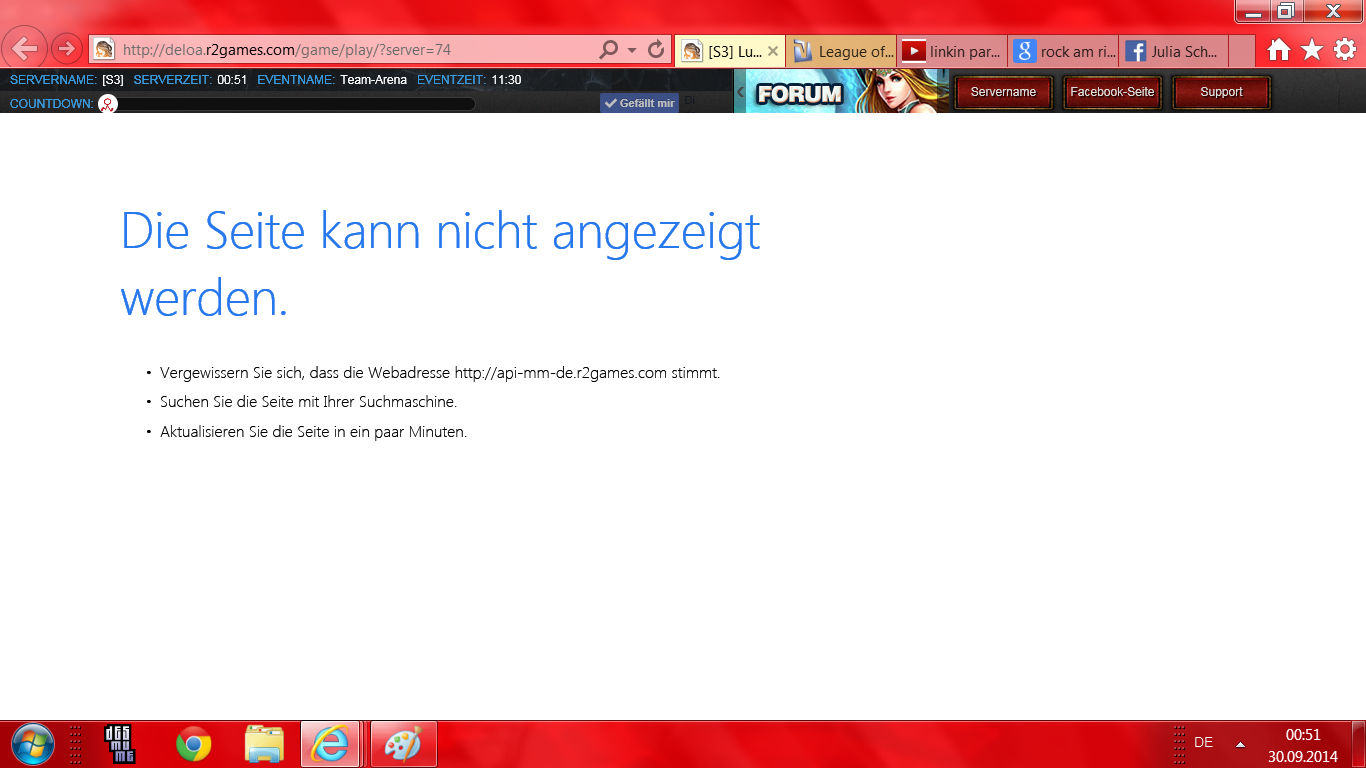The height and width of the screenshot is (768, 1366).
Task: Click the browser Back arrow button
Action: coord(25,48)
